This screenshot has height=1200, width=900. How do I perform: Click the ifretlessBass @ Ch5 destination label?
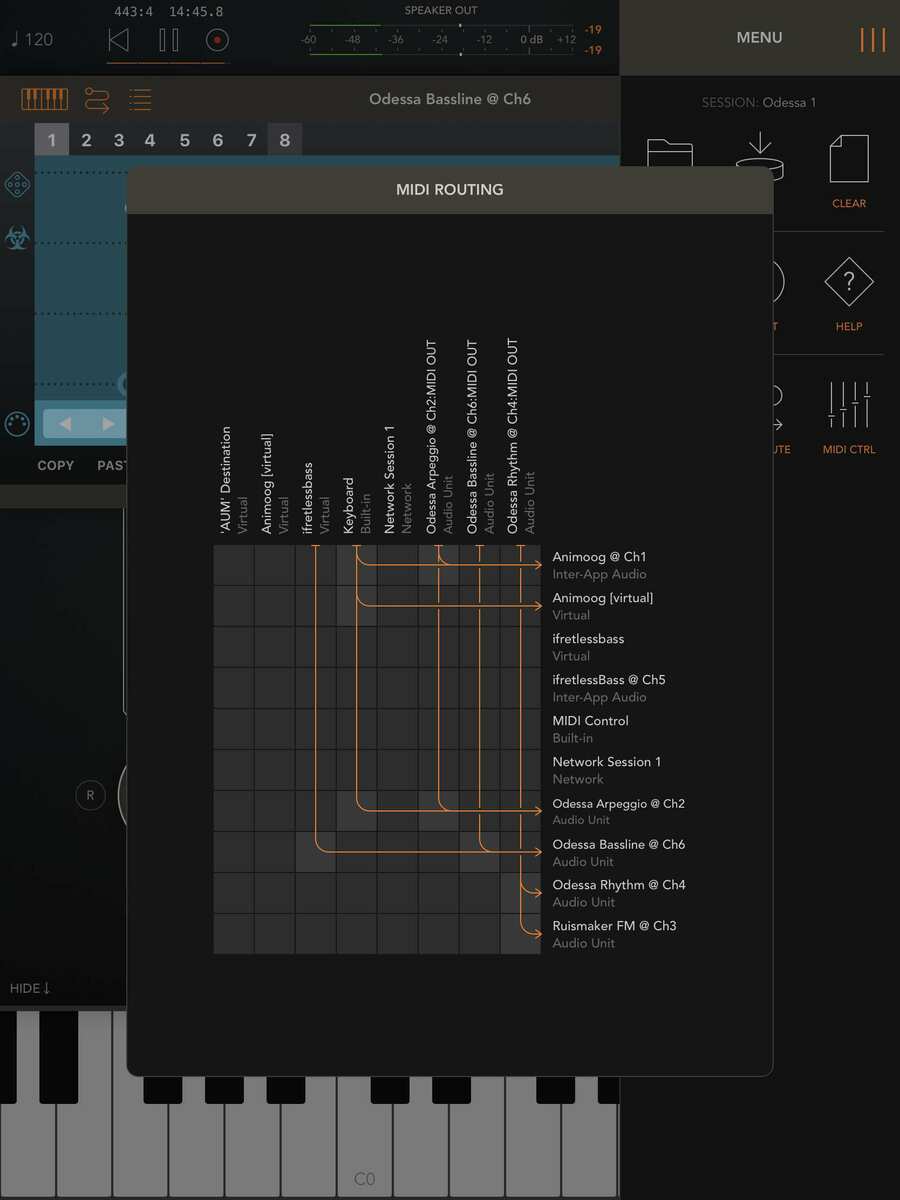(x=608, y=688)
